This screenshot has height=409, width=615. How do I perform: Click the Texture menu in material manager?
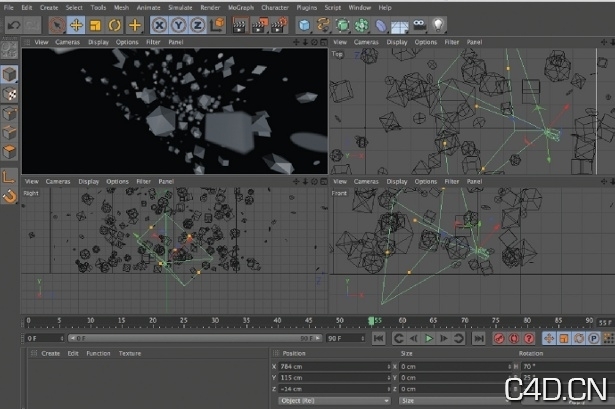coord(130,353)
